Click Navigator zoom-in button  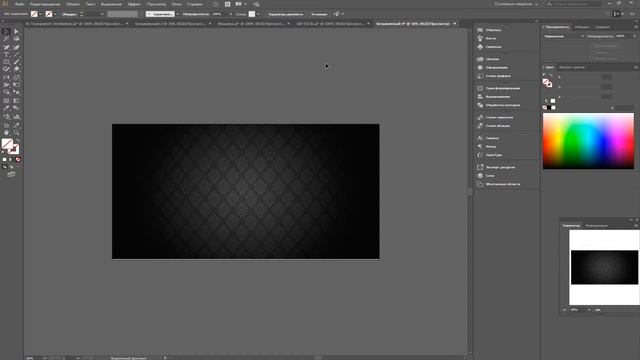(598, 310)
